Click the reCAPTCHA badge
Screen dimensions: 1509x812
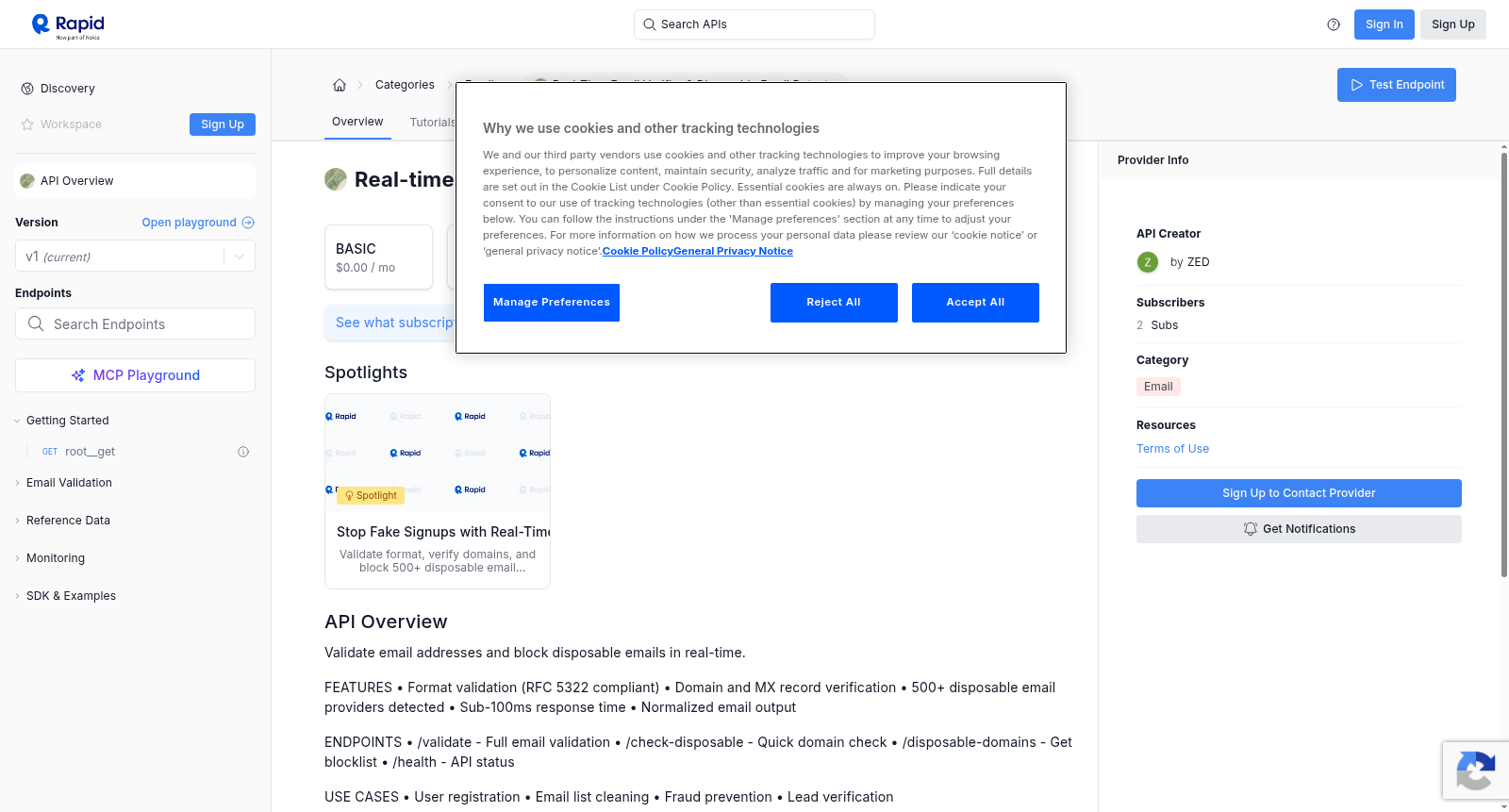pyautogui.click(x=1475, y=771)
